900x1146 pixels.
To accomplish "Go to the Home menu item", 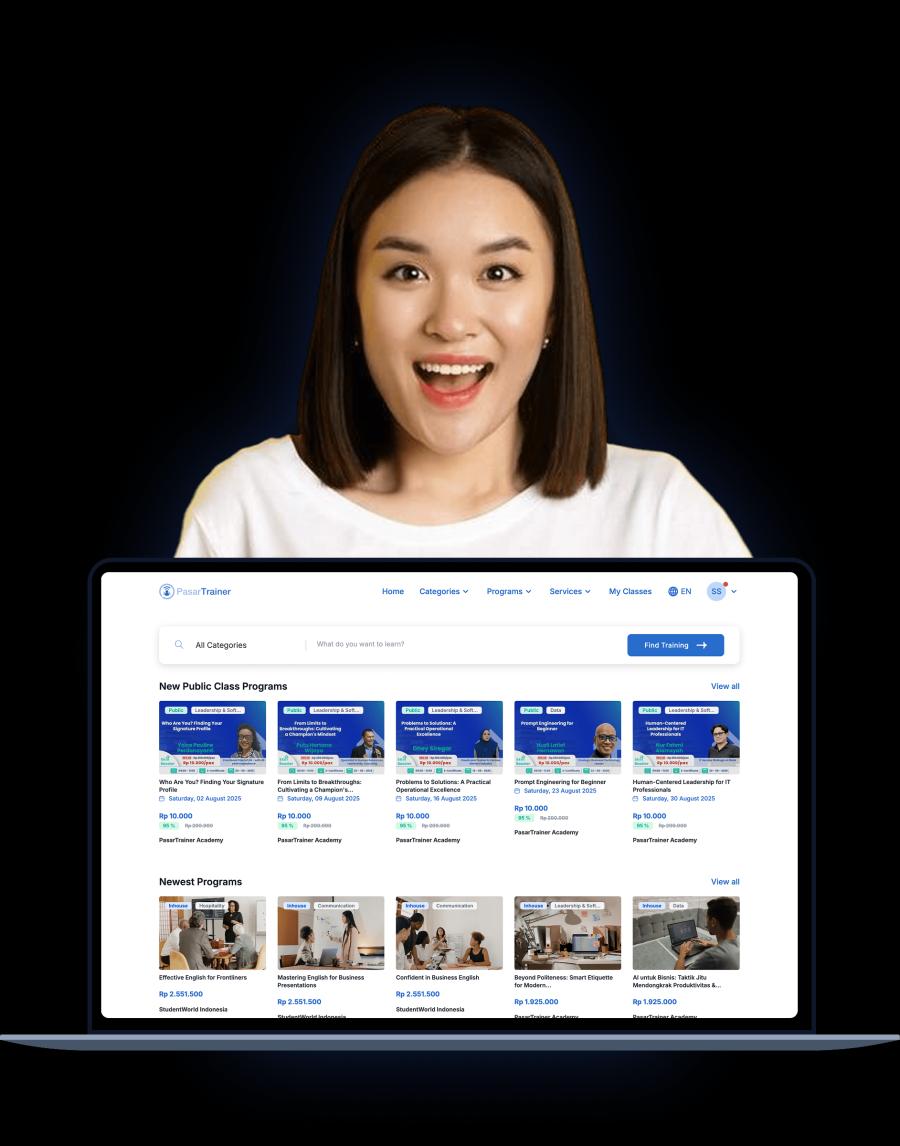I will click(x=393, y=591).
